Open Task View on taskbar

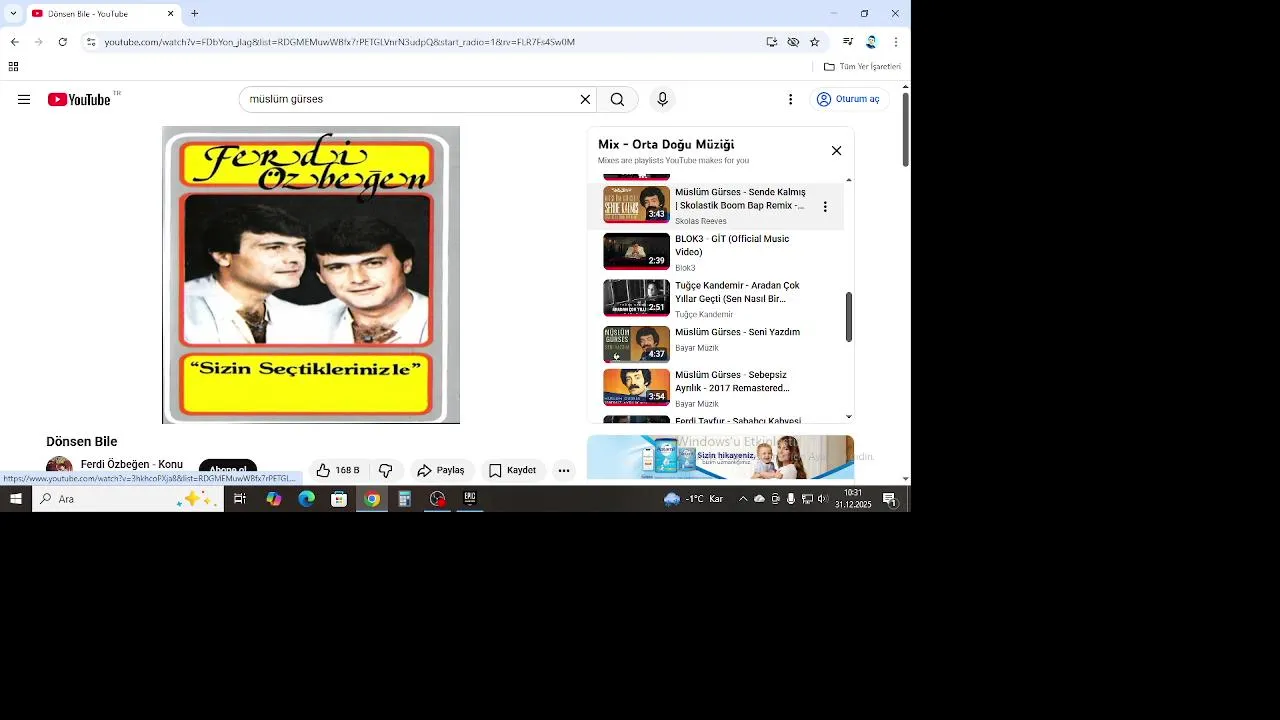(x=240, y=499)
